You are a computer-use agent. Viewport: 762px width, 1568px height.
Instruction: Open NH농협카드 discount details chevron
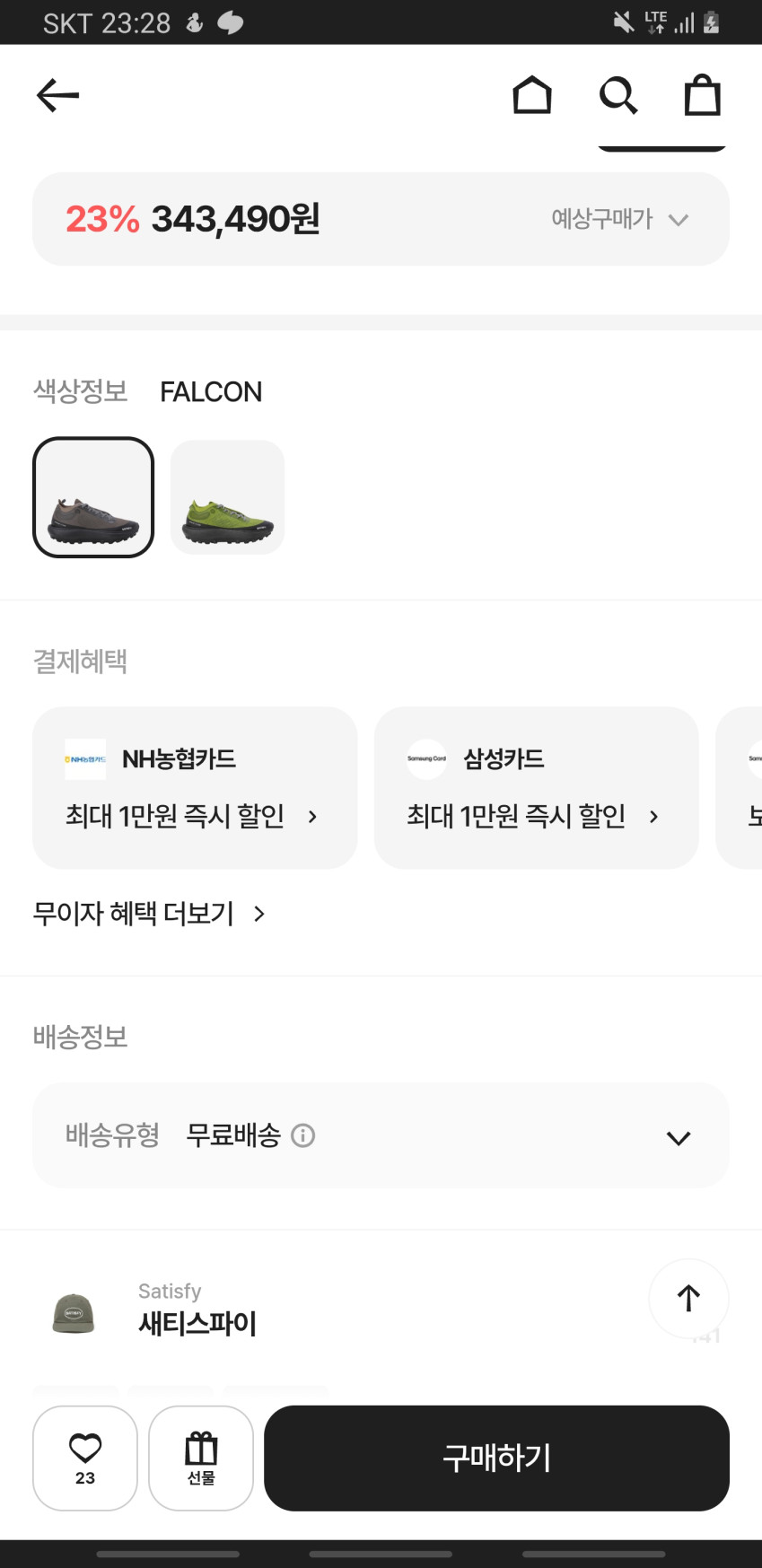point(312,817)
